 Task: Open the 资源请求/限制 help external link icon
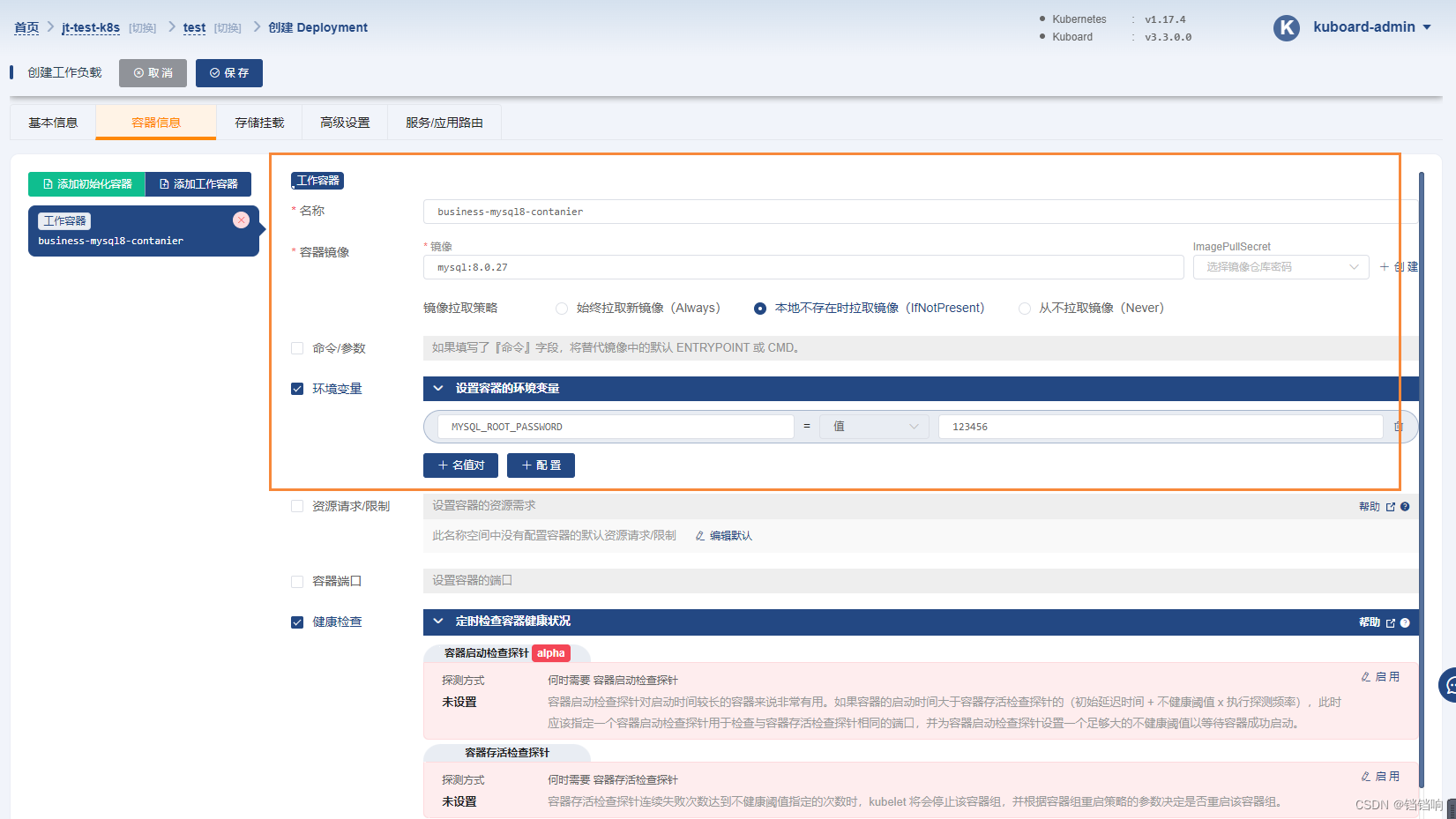tap(1391, 507)
